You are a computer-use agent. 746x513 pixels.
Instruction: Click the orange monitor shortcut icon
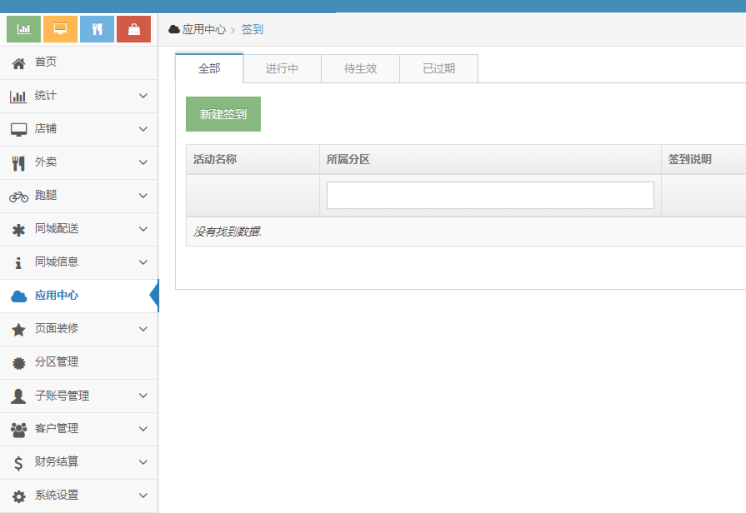(x=60, y=29)
